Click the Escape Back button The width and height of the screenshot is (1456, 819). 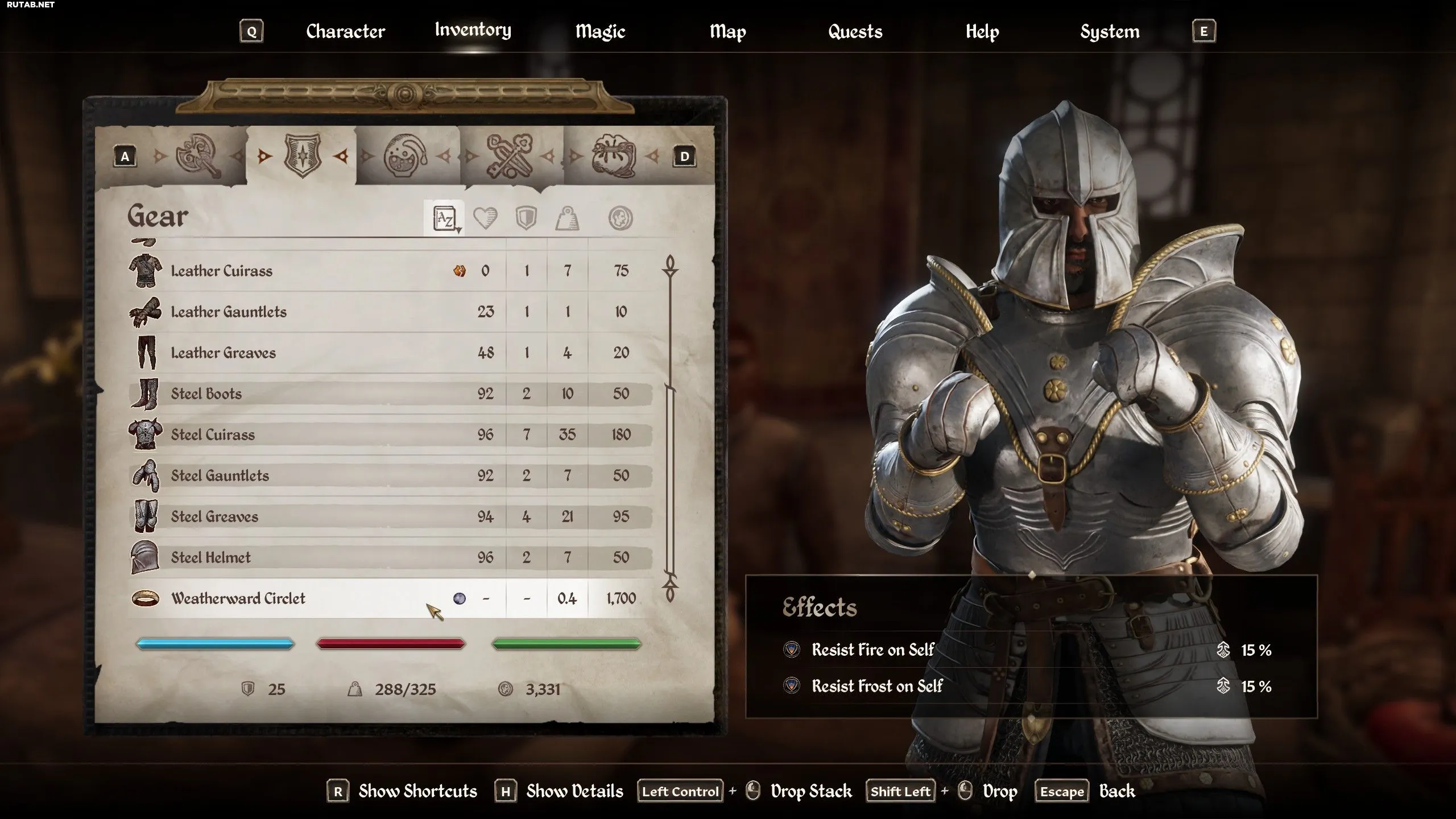[1085, 791]
